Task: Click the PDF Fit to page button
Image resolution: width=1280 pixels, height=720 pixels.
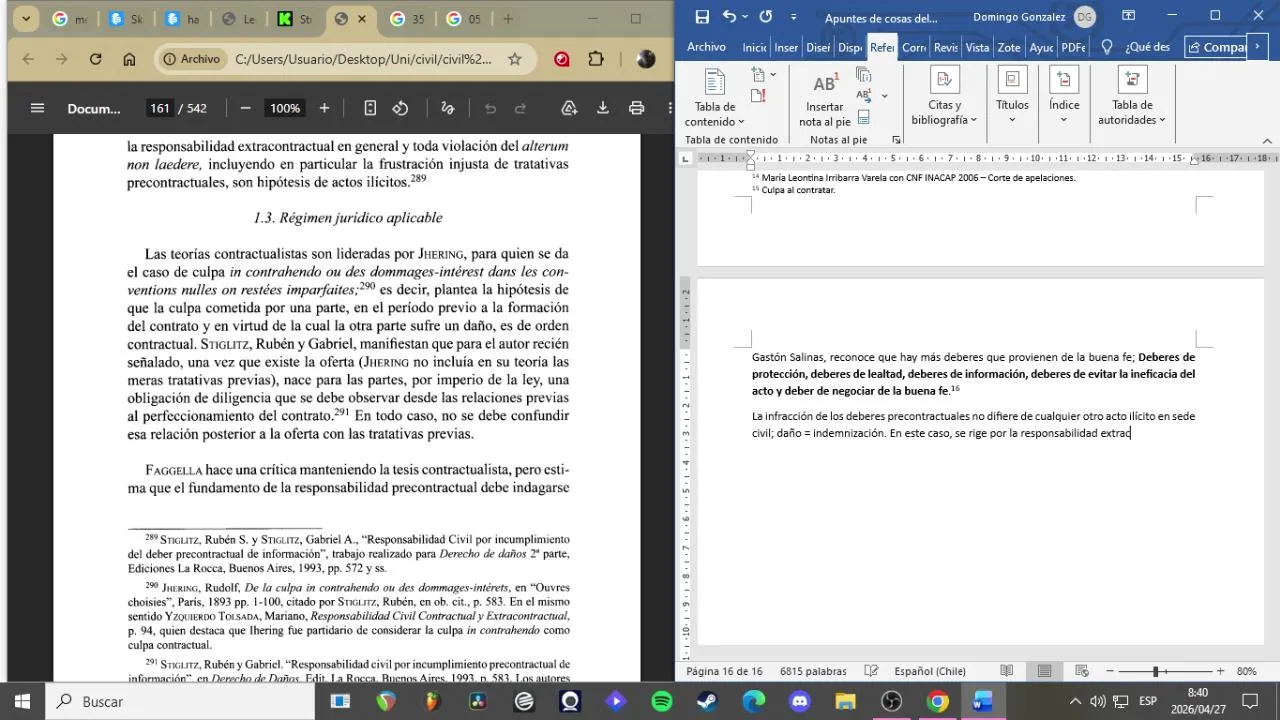Action: (x=370, y=108)
